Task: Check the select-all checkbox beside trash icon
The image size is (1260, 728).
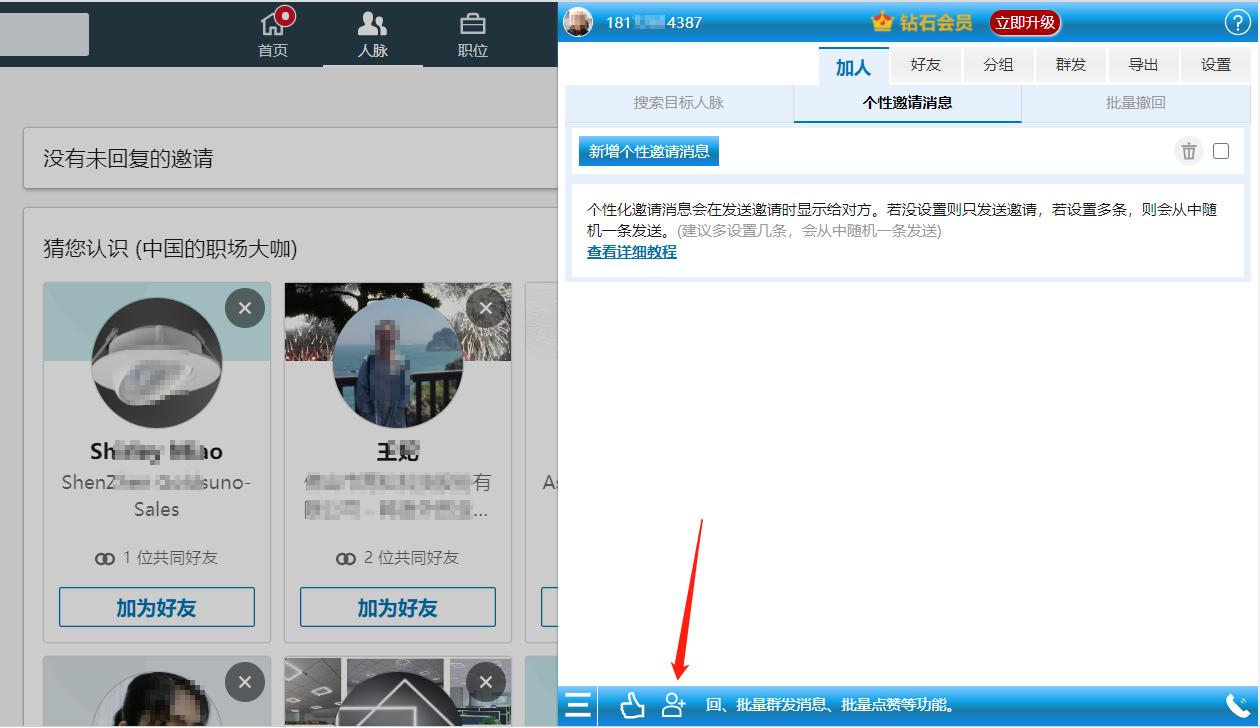Action: (1221, 151)
